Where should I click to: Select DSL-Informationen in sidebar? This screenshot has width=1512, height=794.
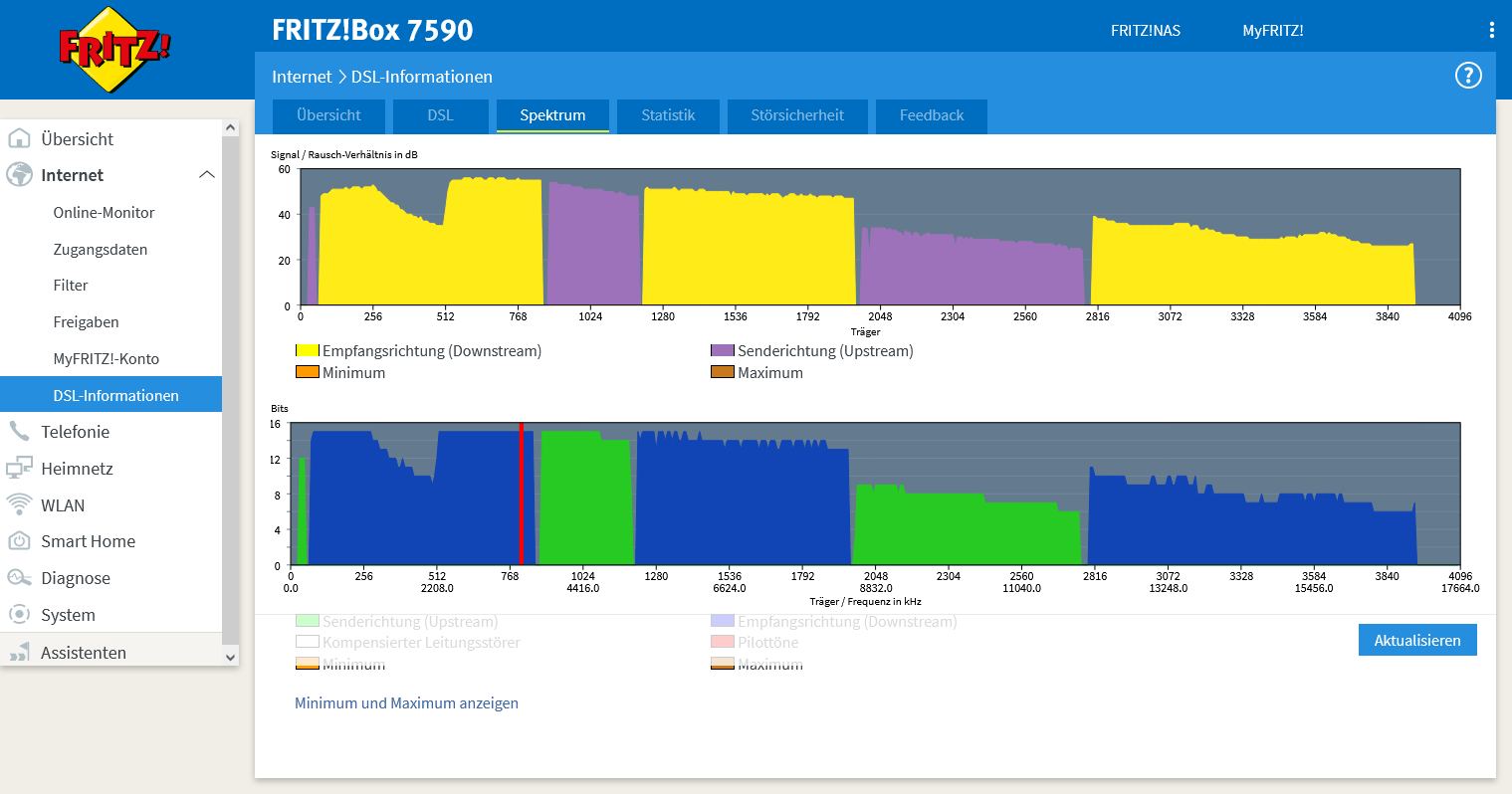pos(110,395)
